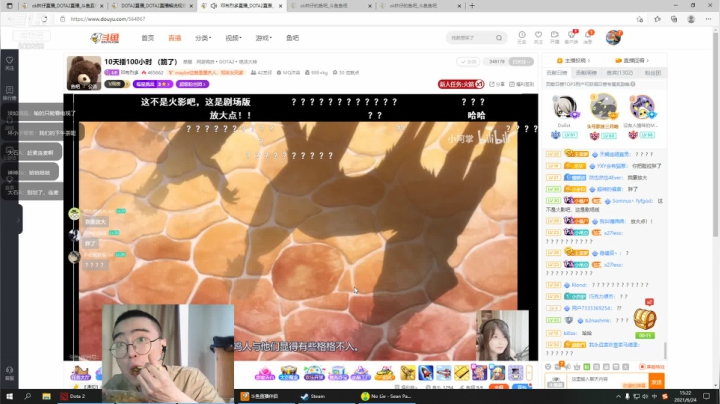Screen dimensions: 720x404
Task: Click the third-place Pikachu avatar in ranking
Action: point(642,108)
